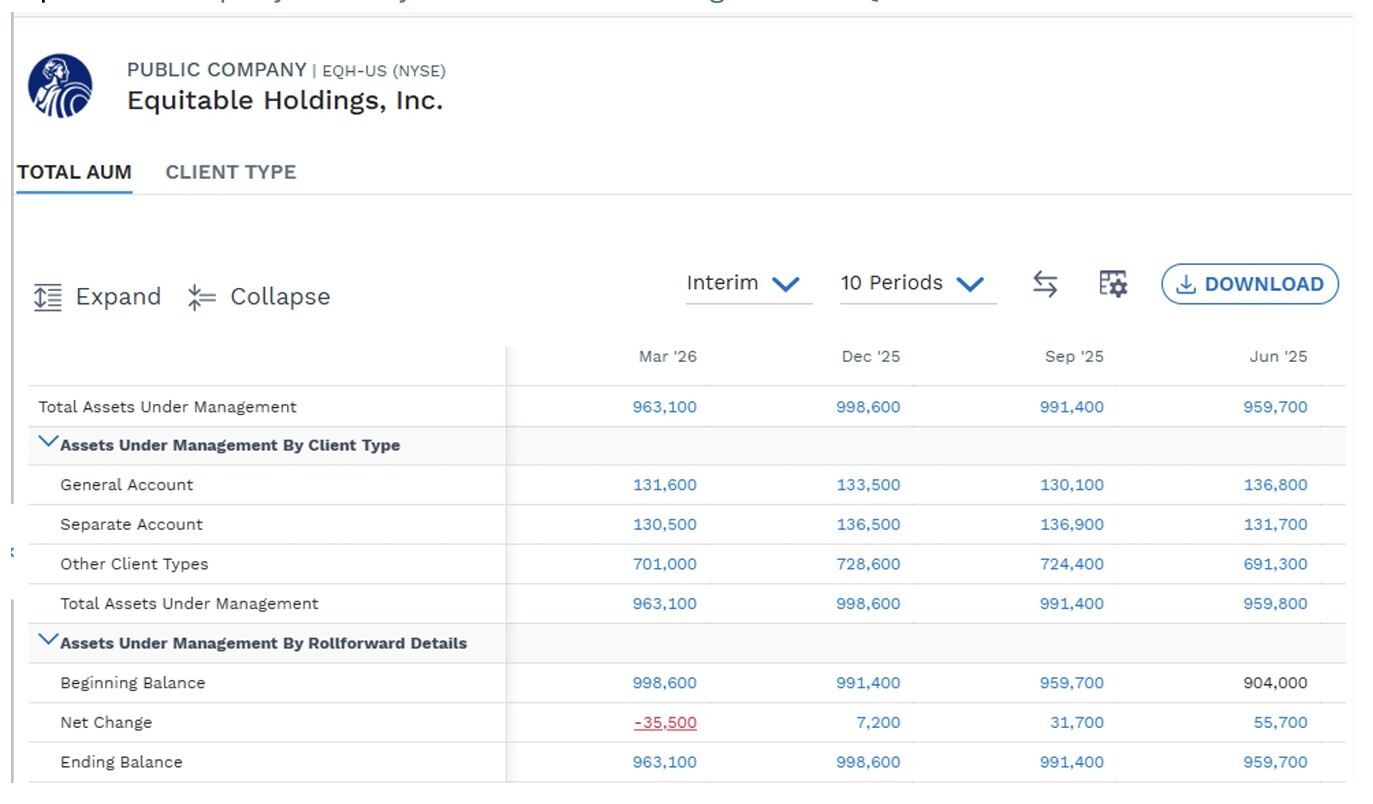The width and height of the screenshot is (1373, 804).
Task: Click Sep '25 Ending Balance value 991,400
Action: 1072,762
